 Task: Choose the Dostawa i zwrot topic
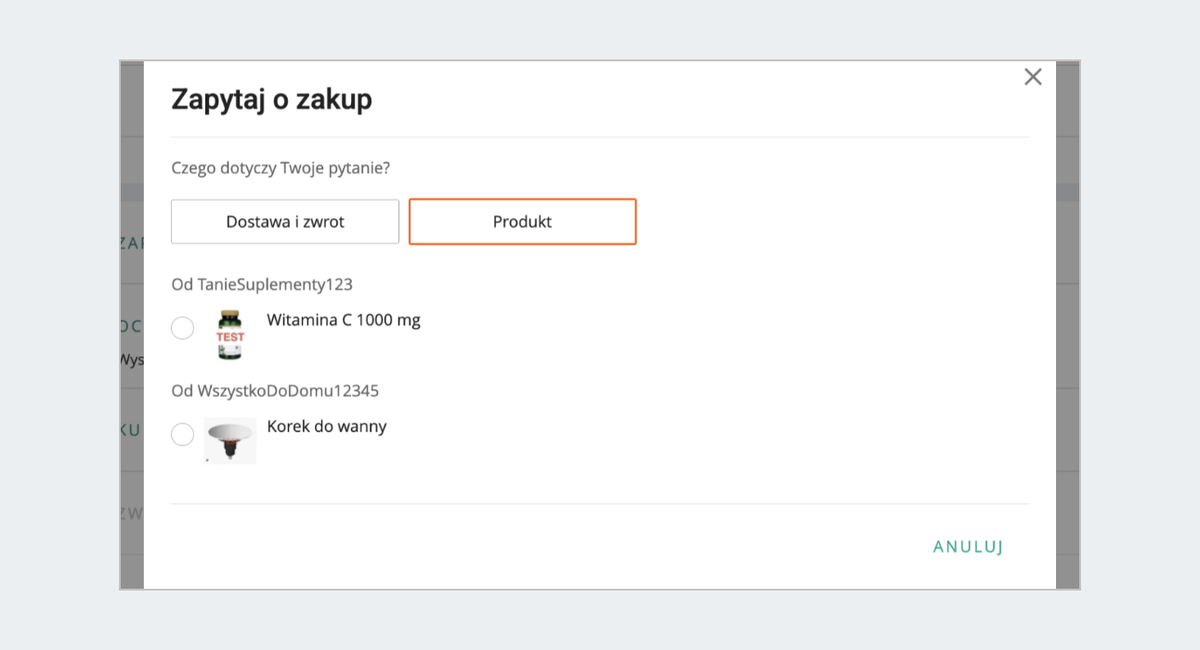[285, 222]
